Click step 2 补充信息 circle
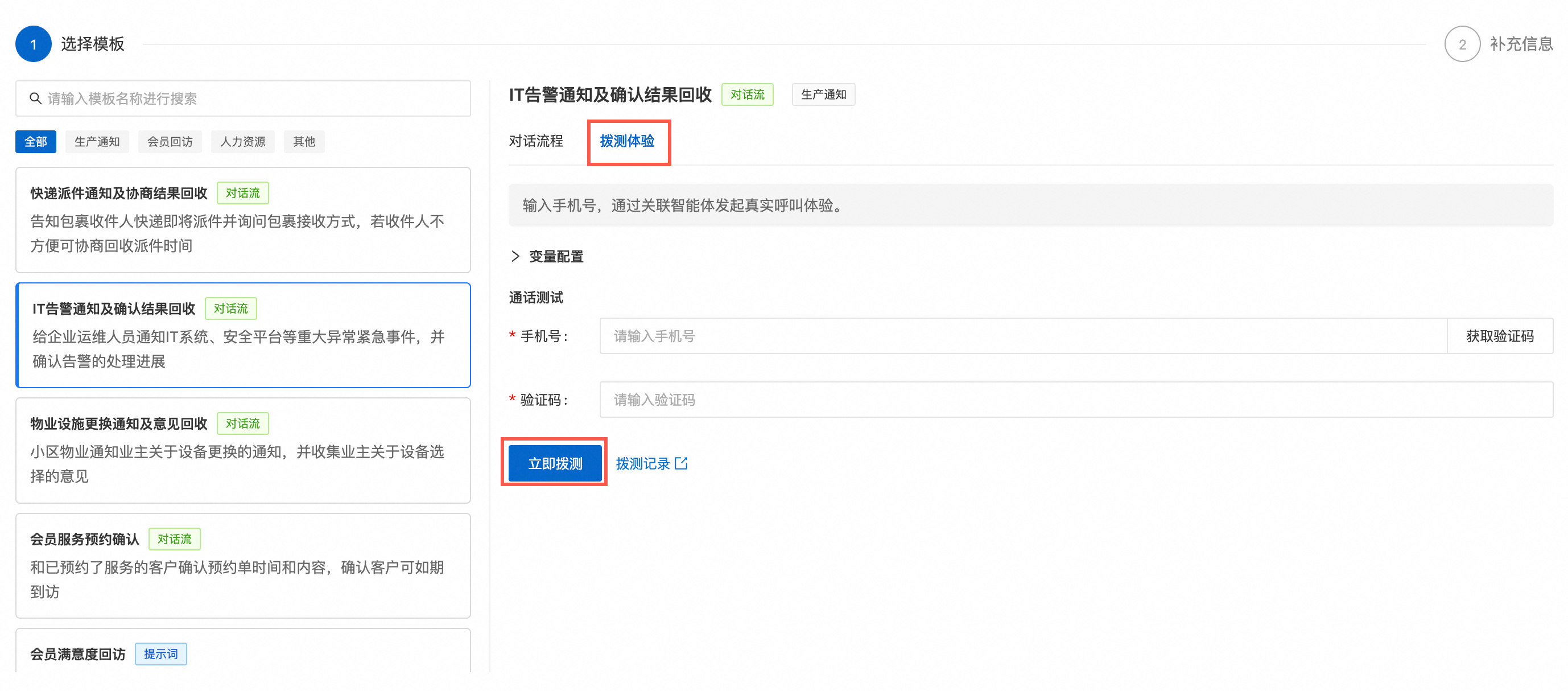 point(1462,44)
